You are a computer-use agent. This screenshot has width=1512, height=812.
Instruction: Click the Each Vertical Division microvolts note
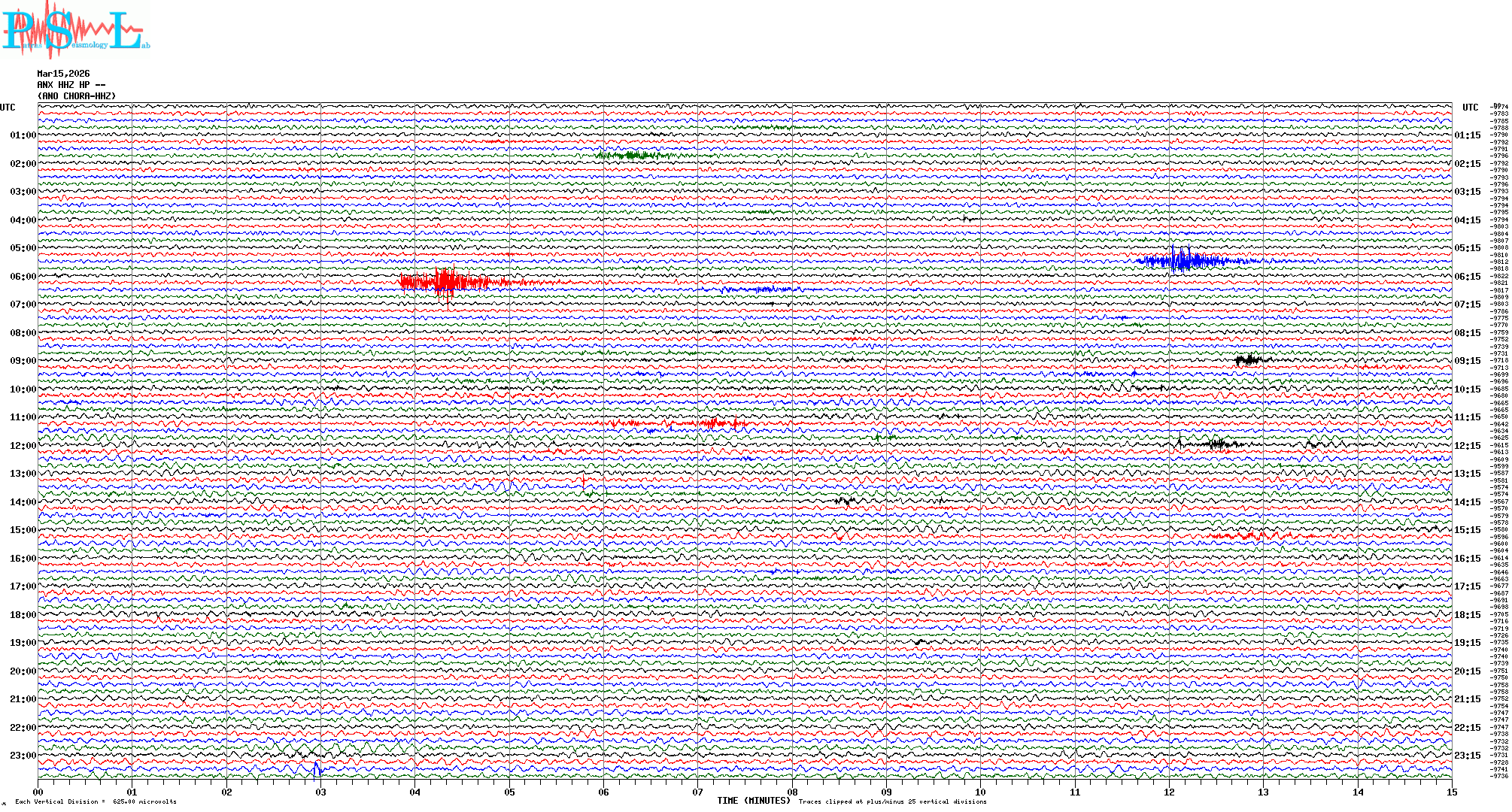[x=96, y=801]
